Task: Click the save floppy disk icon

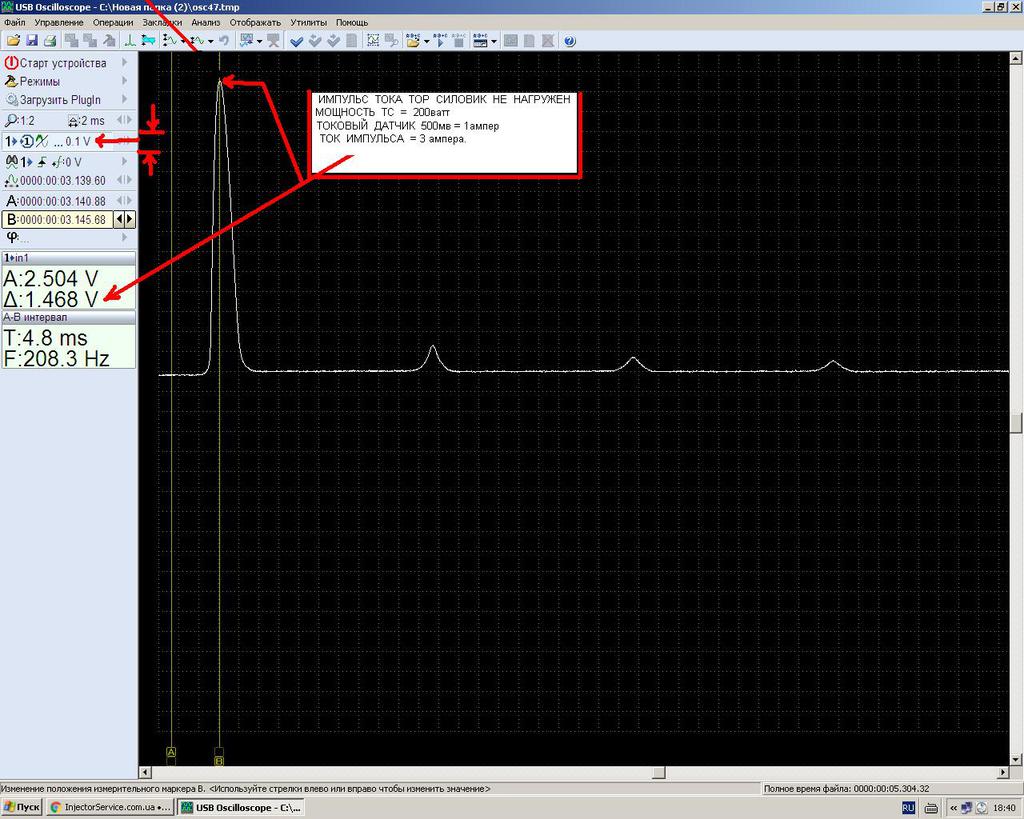Action: (x=31, y=41)
